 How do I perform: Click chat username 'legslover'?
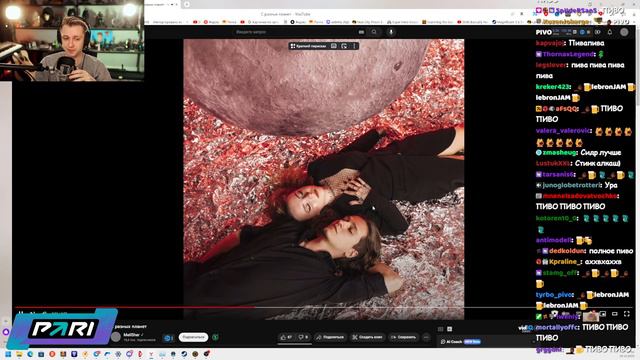coord(551,64)
